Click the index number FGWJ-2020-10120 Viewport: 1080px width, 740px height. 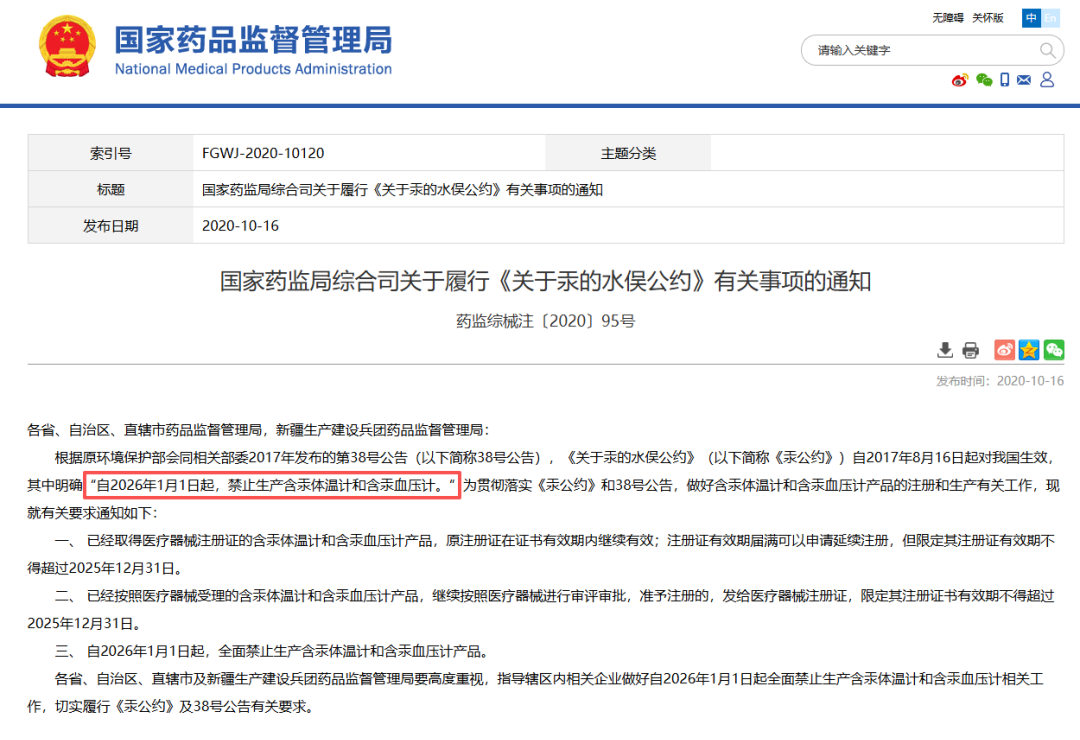[x=263, y=153]
